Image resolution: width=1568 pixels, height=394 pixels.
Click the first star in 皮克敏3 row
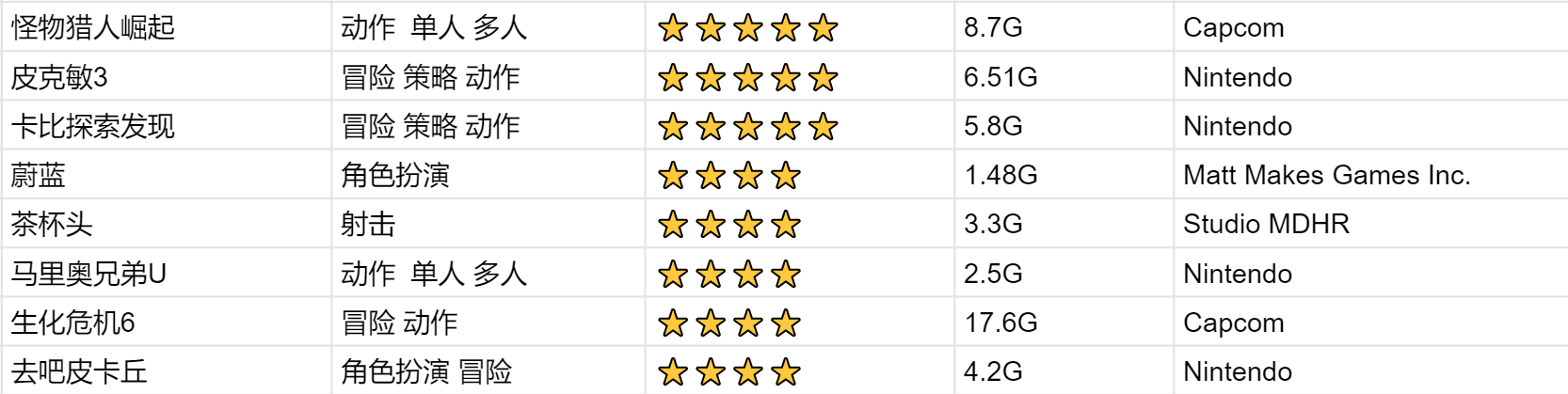point(673,78)
